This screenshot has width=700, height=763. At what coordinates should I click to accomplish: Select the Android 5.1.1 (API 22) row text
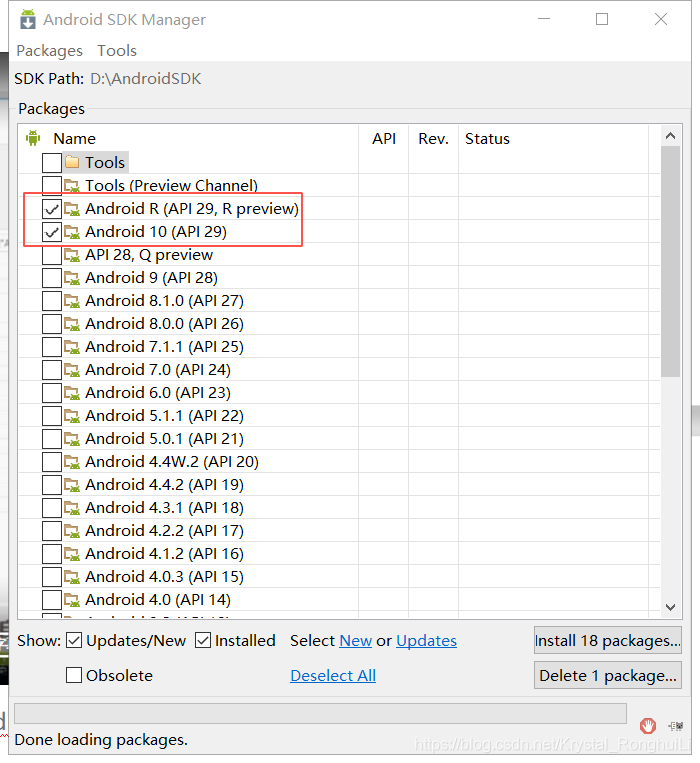pyautogui.click(x=164, y=416)
